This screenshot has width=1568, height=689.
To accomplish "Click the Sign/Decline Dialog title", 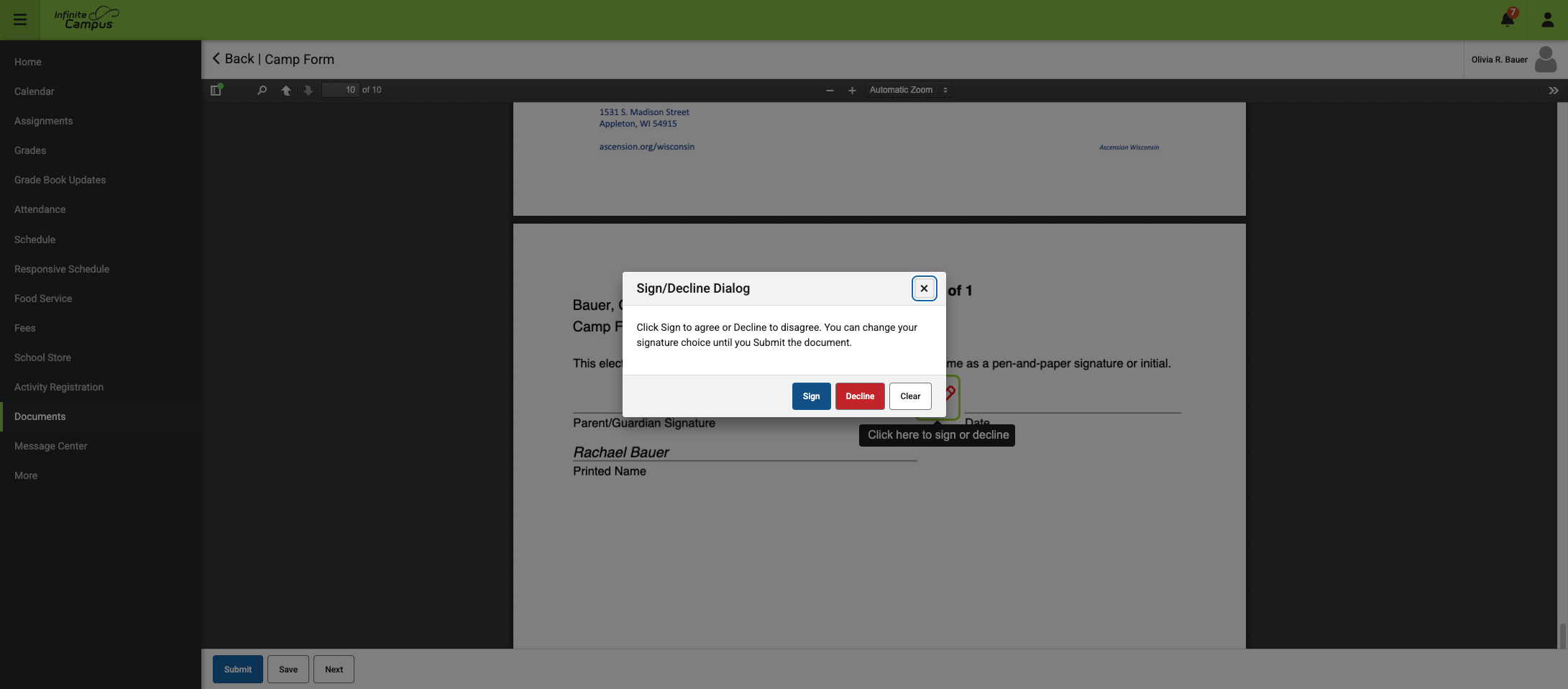I will 693,288.
